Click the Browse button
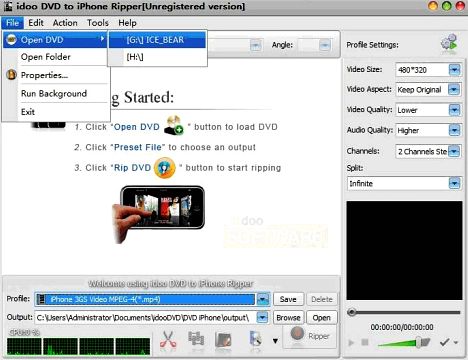The width and height of the screenshot is (468, 360). (x=288, y=318)
